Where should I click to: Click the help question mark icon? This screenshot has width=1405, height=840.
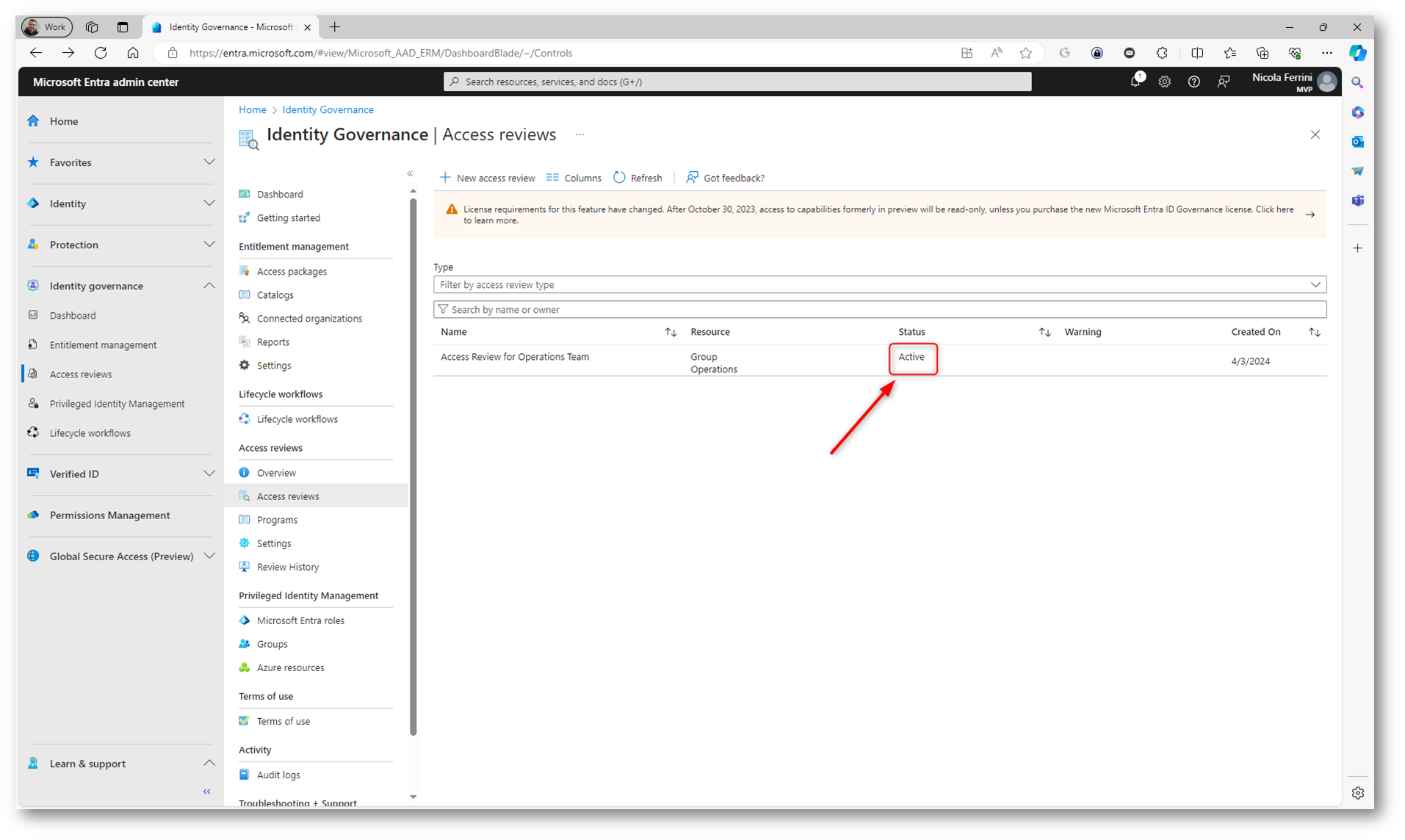(1193, 82)
